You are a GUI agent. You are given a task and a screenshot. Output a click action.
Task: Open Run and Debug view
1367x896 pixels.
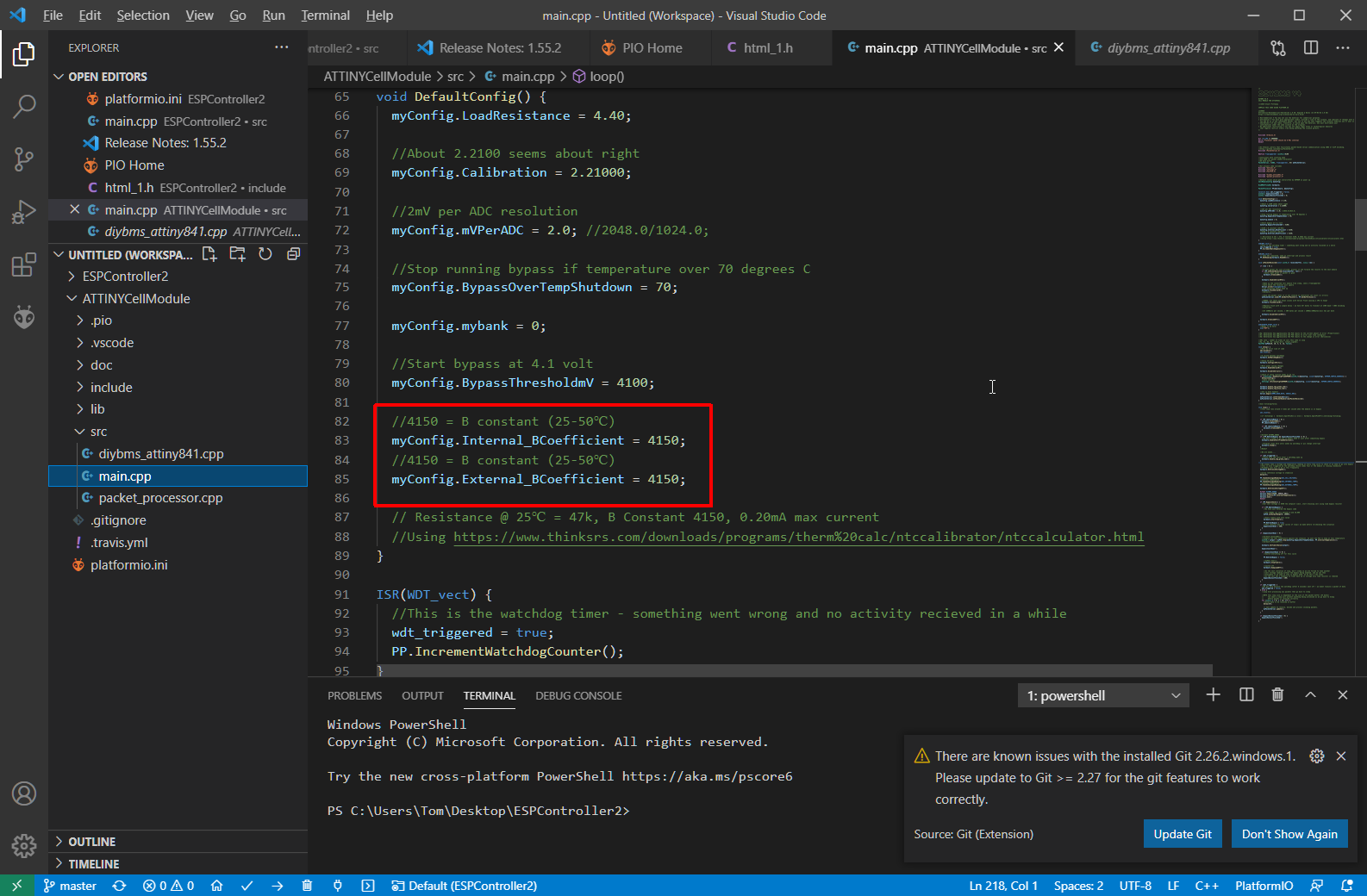click(x=24, y=212)
